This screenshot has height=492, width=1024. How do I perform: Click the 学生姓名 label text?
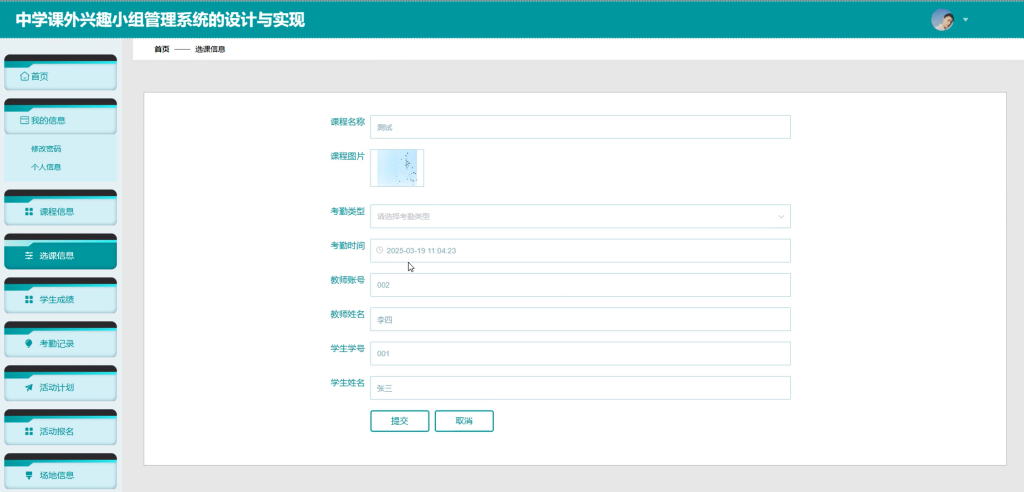(347, 383)
